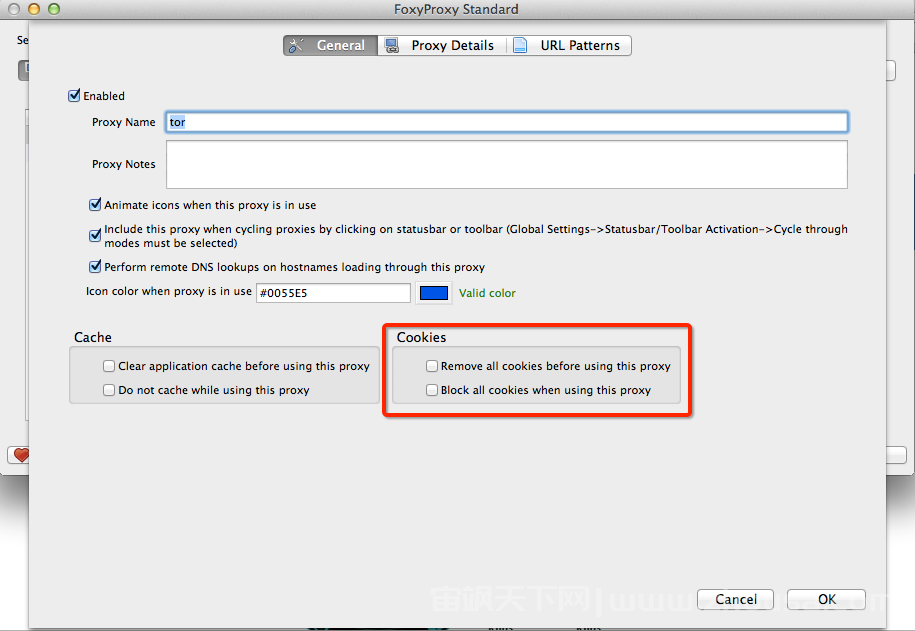Click the 'Valid color' status text
The height and width of the screenshot is (631, 915).
(x=487, y=293)
